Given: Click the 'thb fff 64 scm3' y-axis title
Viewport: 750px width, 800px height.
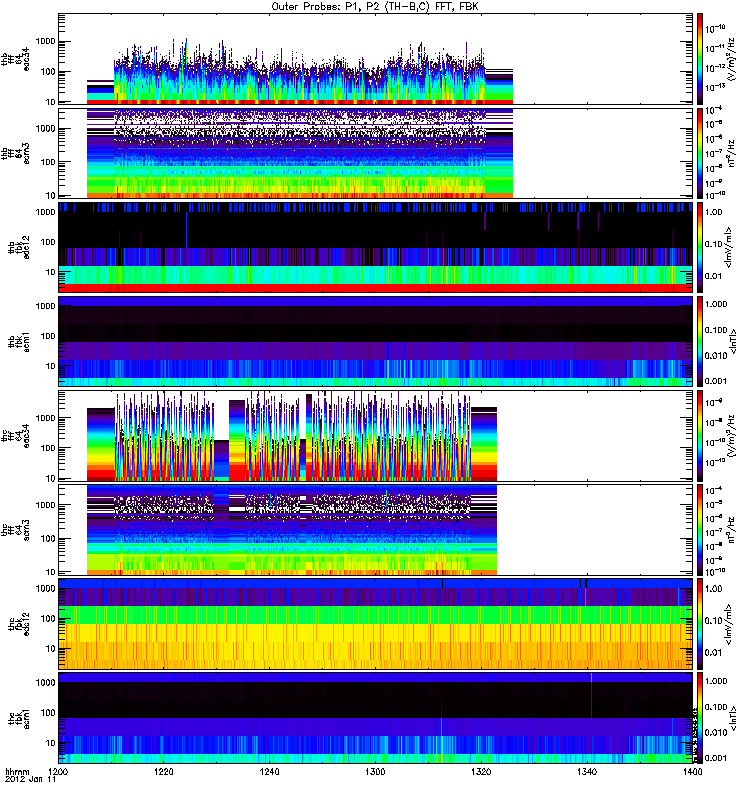Looking at the screenshot, I should coord(15,153).
